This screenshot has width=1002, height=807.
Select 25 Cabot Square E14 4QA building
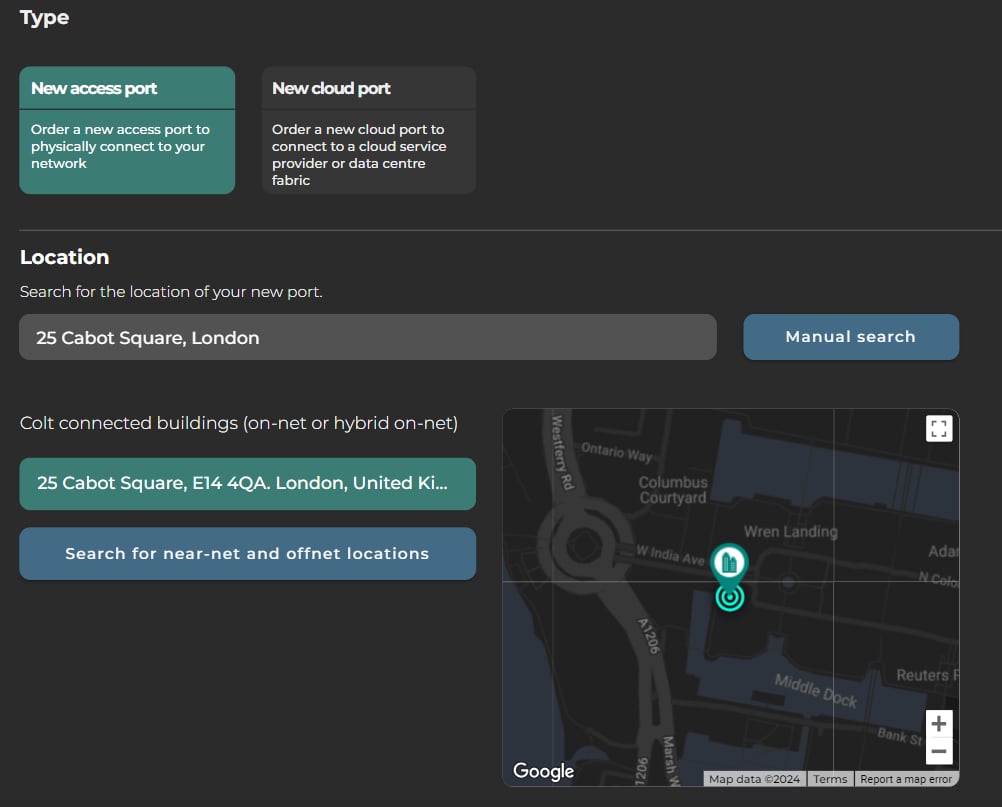click(x=247, y=484)
